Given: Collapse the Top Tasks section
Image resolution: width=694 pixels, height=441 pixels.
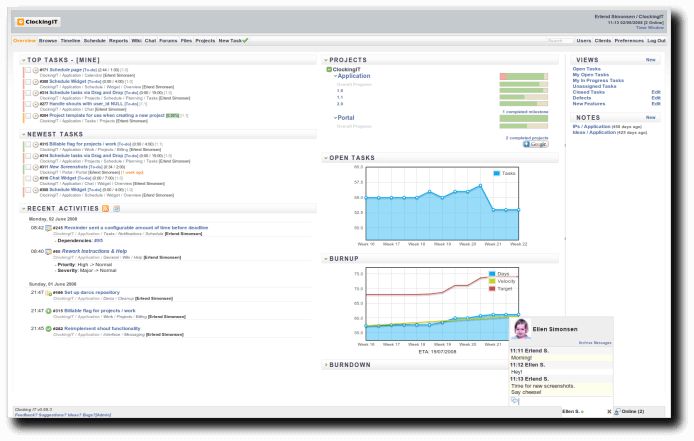Looking at the screenshot, I should pos(23,60).
